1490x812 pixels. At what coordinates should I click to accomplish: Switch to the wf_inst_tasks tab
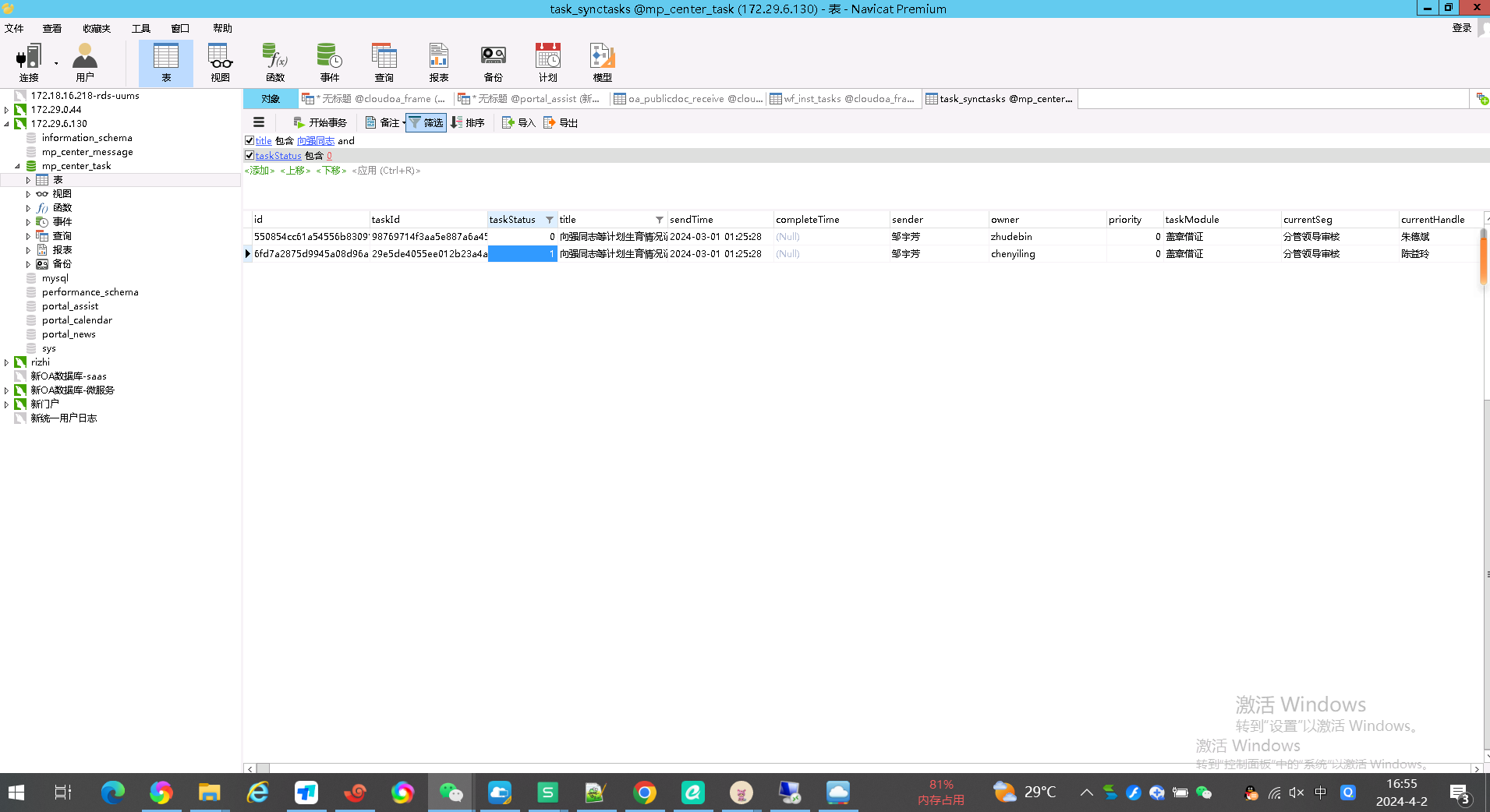[x=843, y=99]
